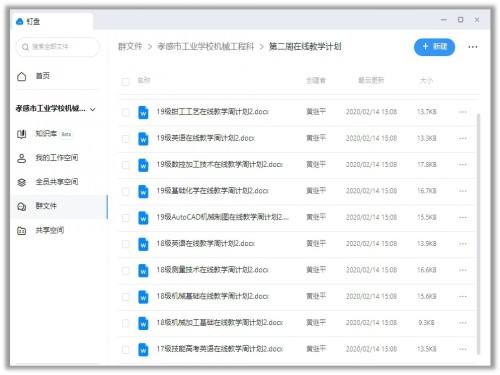Image resolution: width=500 pixels, height=375 pixels.
Task: Sort by 创建者 column header
Action: pos(316,80)
